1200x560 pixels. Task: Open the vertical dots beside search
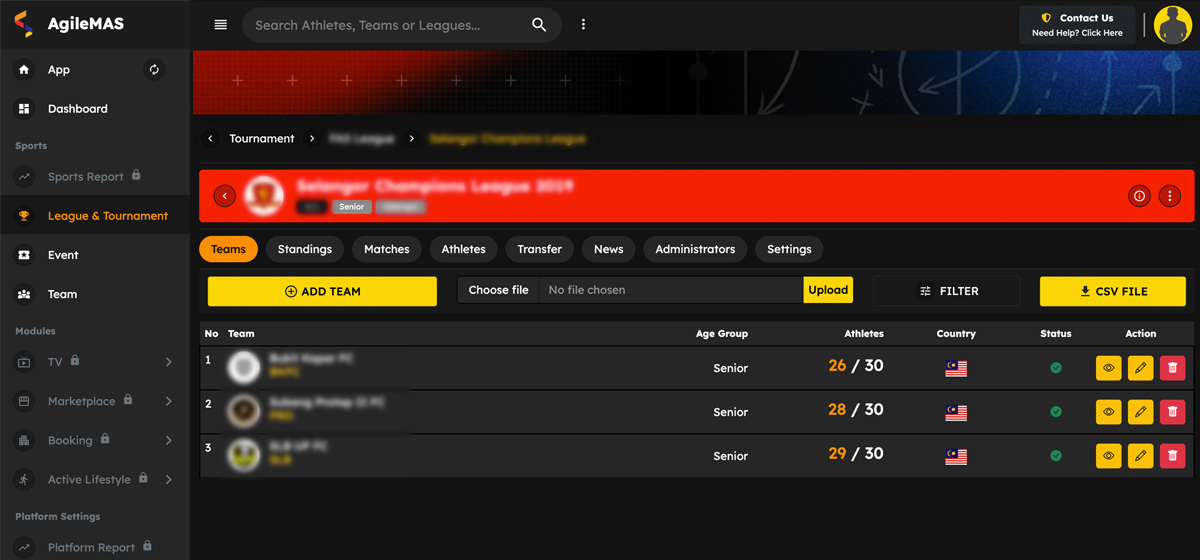click(583, 25)
